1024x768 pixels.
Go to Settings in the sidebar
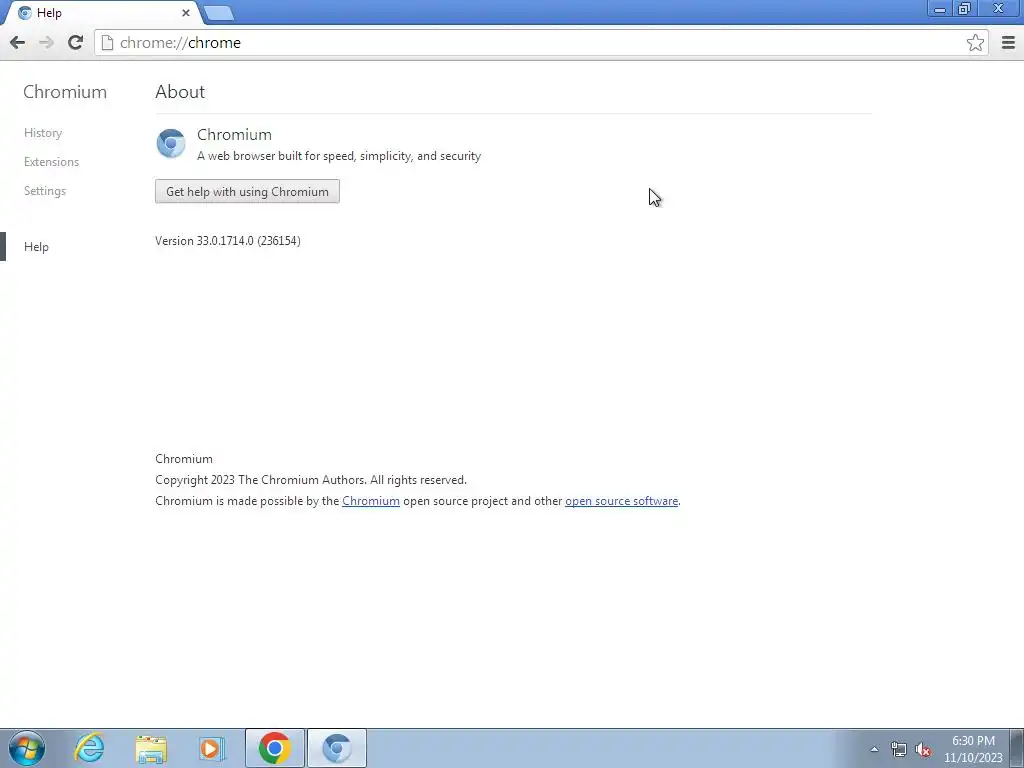click(x=45, y=191)
